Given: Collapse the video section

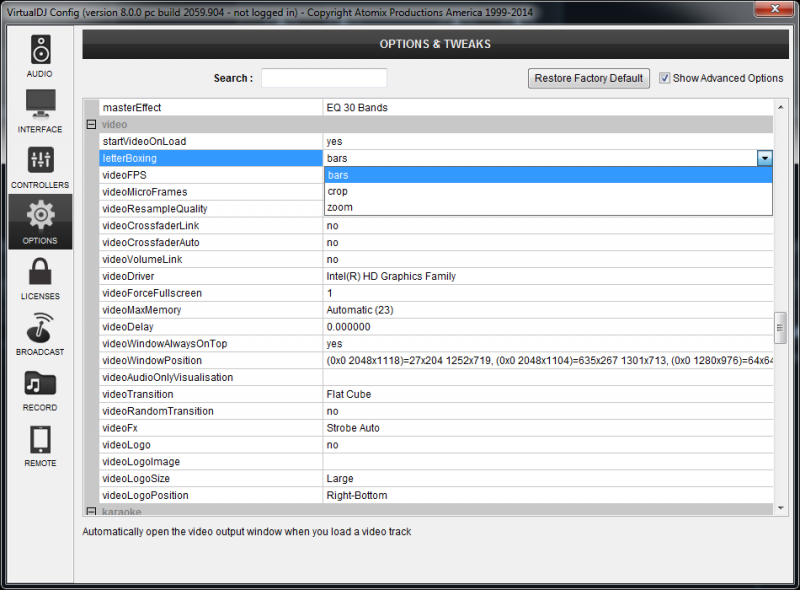Looking at the screenshot, I should 91,125.
